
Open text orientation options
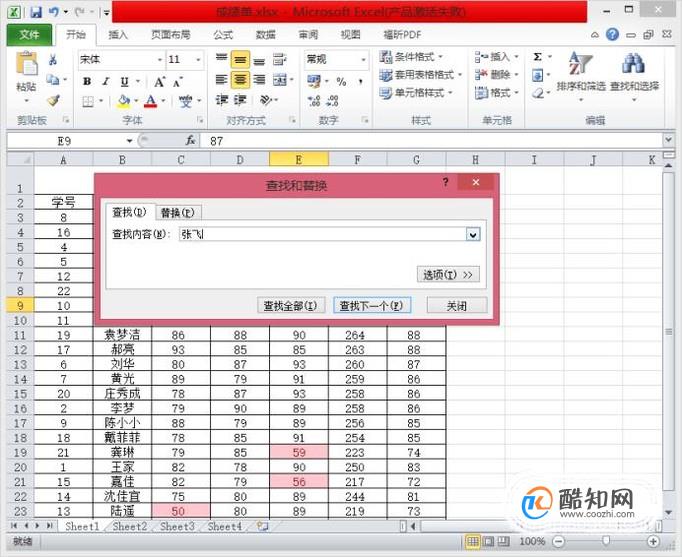266,100
